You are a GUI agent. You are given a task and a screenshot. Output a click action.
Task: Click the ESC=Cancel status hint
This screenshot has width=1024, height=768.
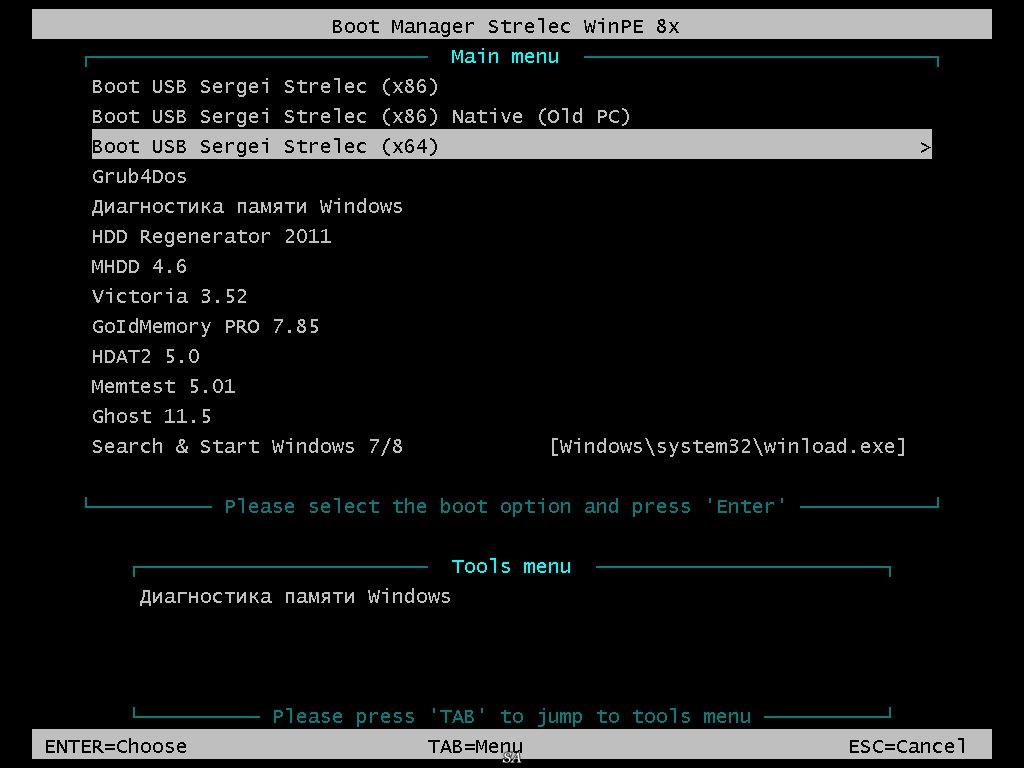pyautogui.click(x=907, y=746)
